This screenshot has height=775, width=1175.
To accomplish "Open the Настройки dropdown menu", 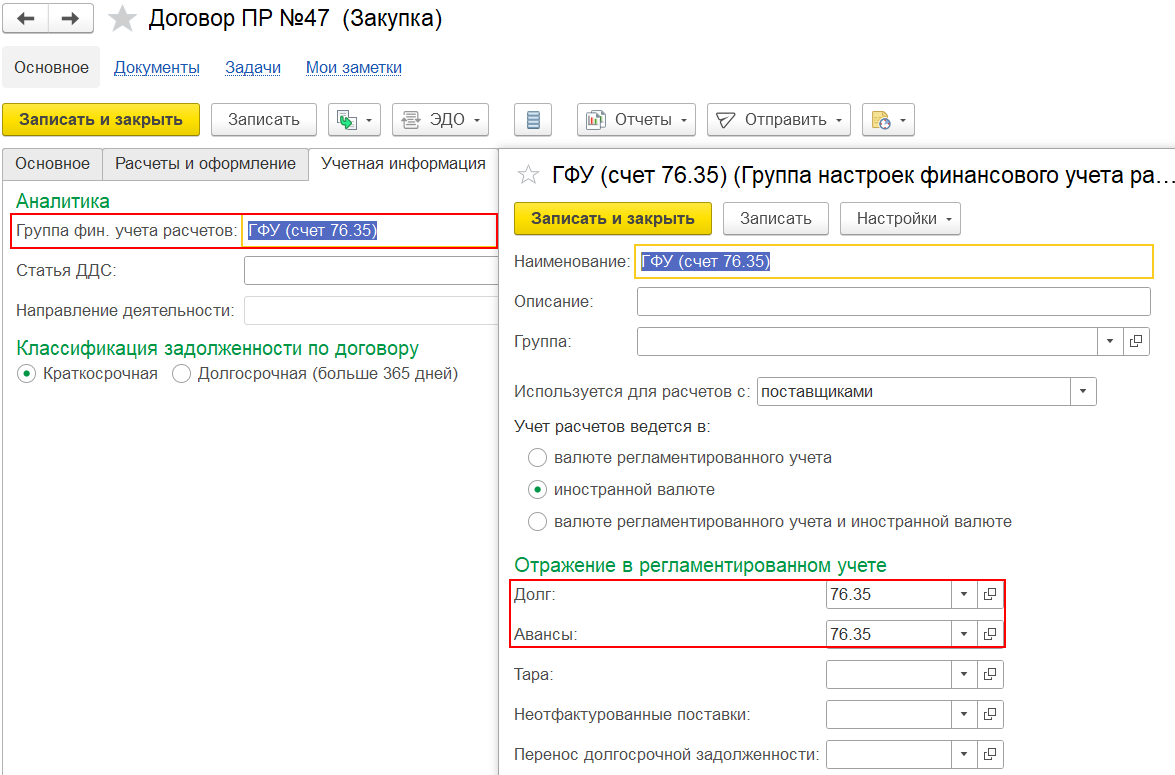I will [900, 219].
